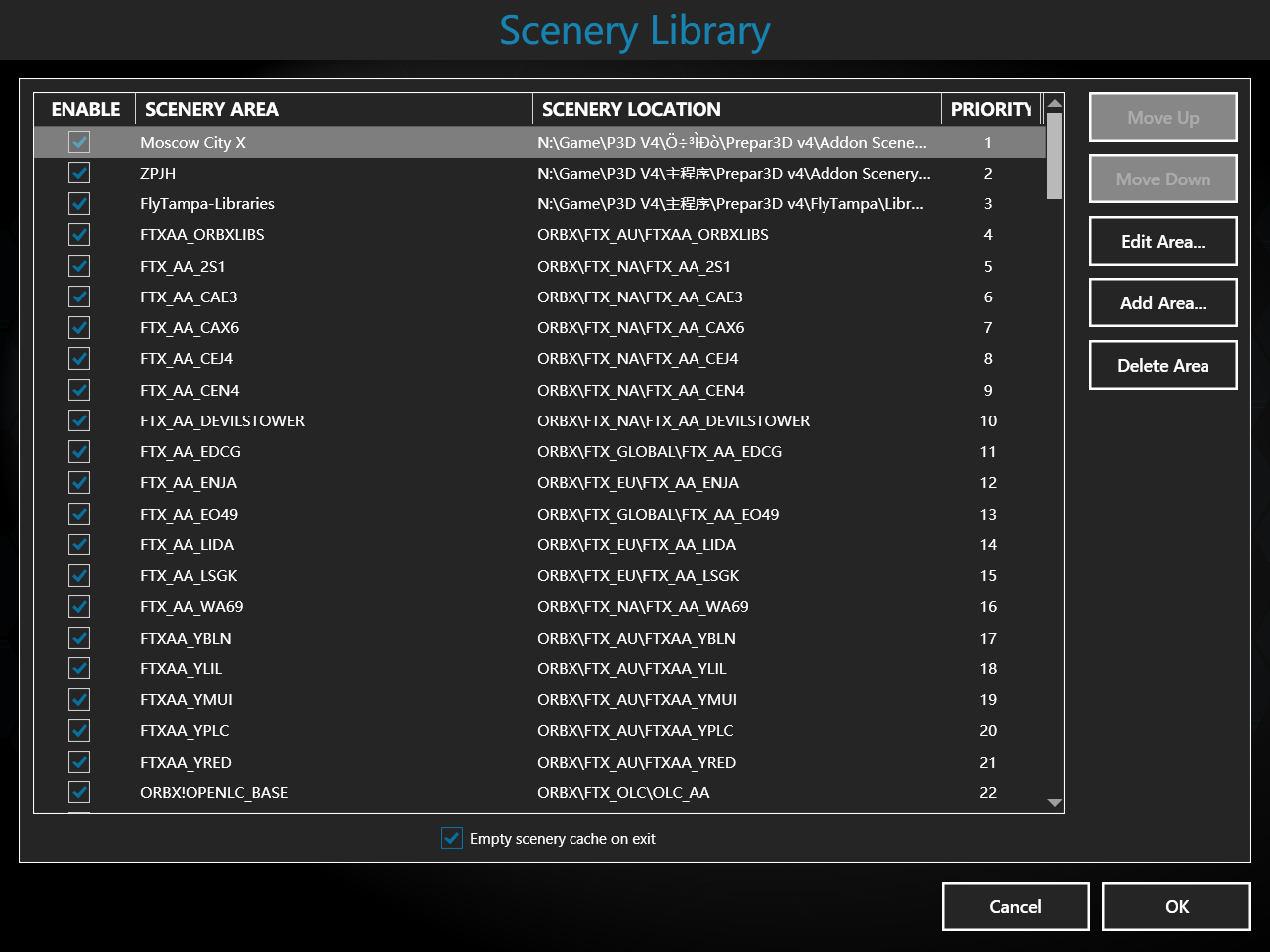Open the Add Area... dialog
The height and width of the screenshot is (952, 1270).
click(x=1163, y=303)
